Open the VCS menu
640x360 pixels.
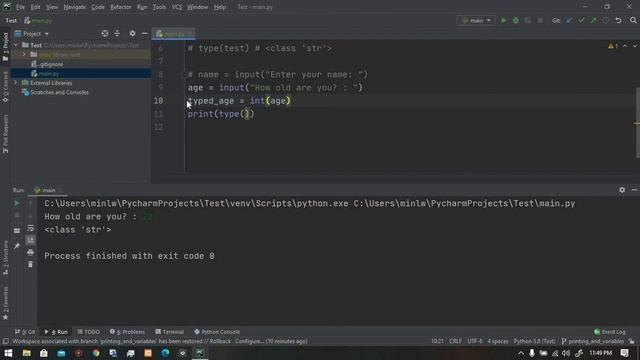click(176, 7)
